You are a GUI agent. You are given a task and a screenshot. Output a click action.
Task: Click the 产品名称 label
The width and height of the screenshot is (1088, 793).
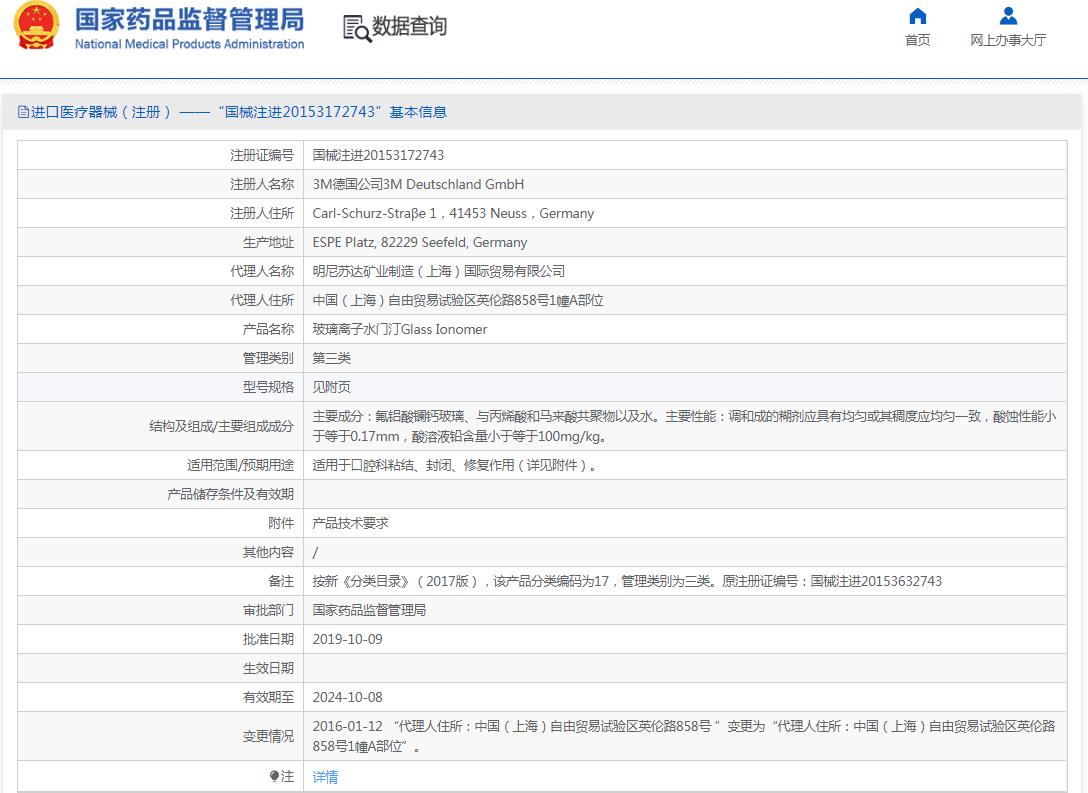pos(269,330)
